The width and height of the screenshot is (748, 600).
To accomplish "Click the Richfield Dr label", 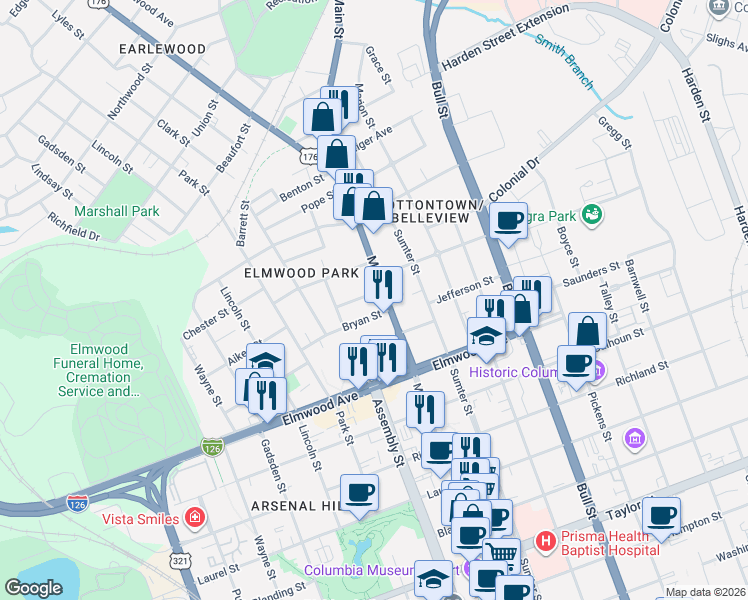I will (x=74, y=227).
